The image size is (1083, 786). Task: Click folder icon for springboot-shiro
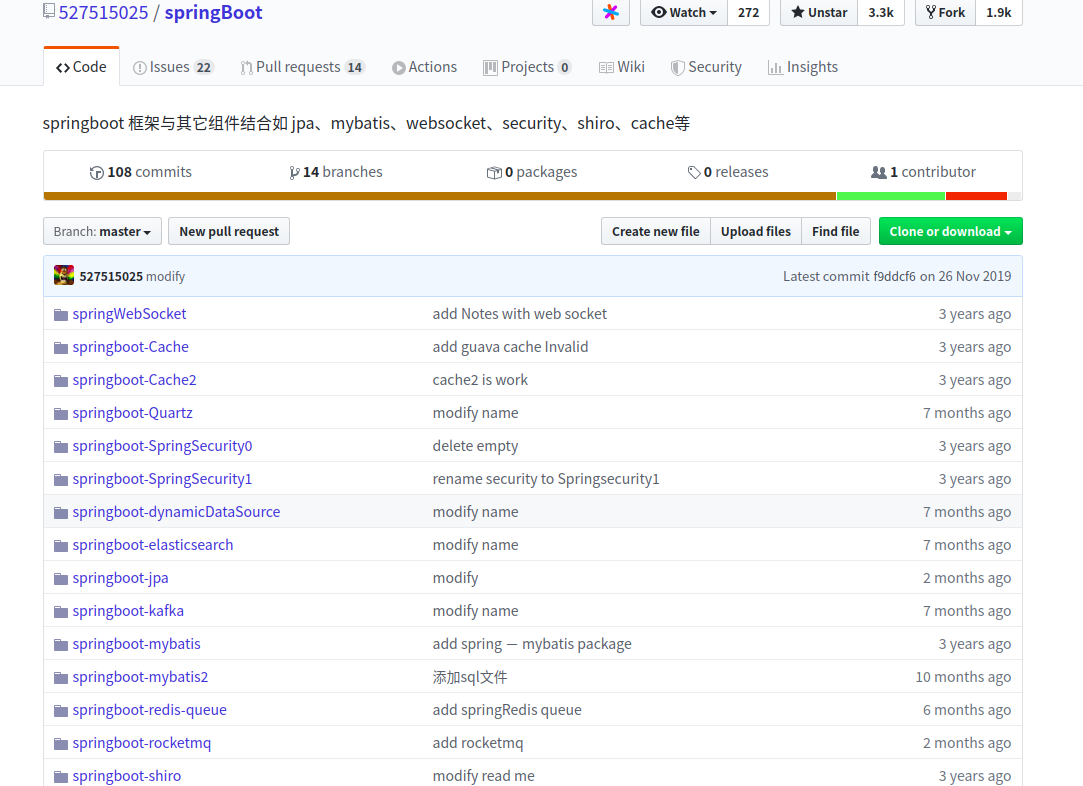pos(61,777)
